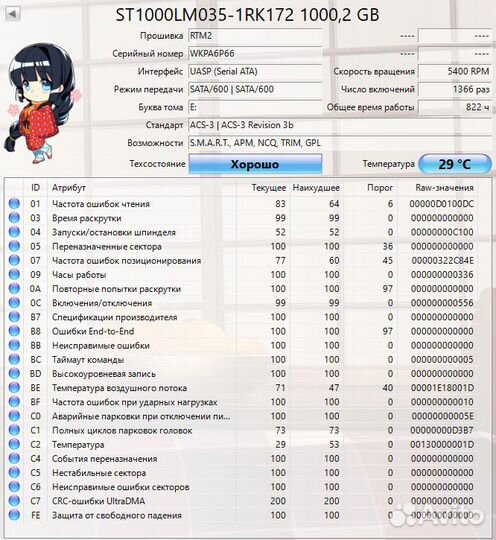Select raw value 0000000005E
This screenshot has height=540, width=496.
[442, 416]
